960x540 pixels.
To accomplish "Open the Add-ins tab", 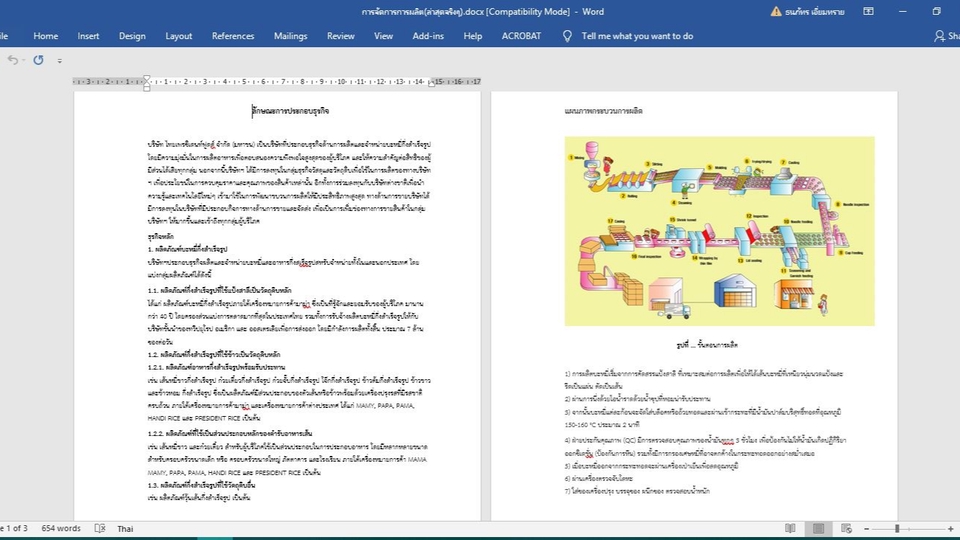I will coord(428,36).
